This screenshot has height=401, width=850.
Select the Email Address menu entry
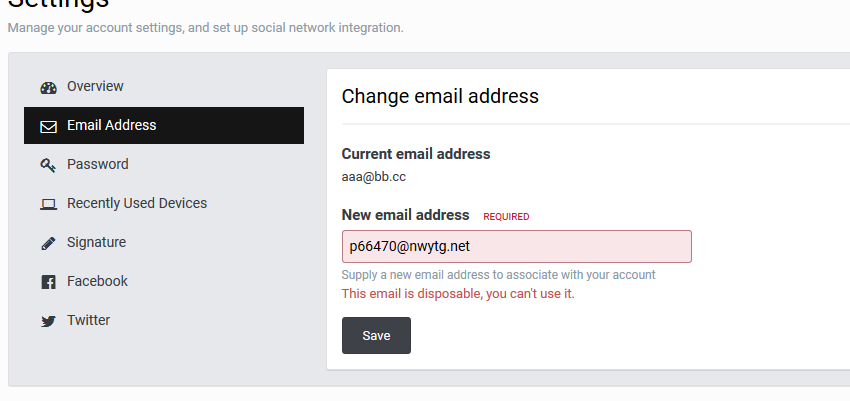click(164, 125)
